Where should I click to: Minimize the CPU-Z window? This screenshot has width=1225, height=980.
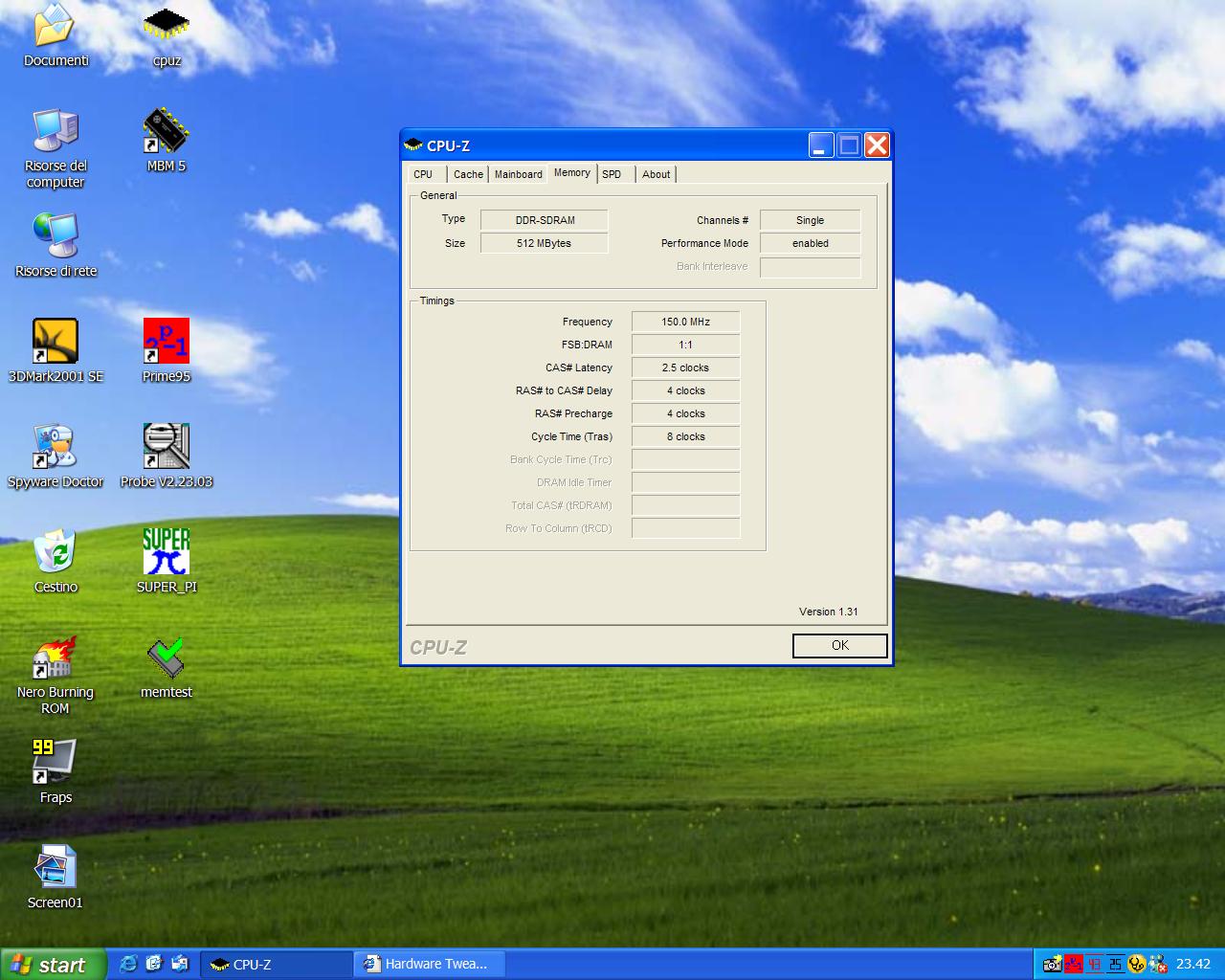(x=821, y=145)
